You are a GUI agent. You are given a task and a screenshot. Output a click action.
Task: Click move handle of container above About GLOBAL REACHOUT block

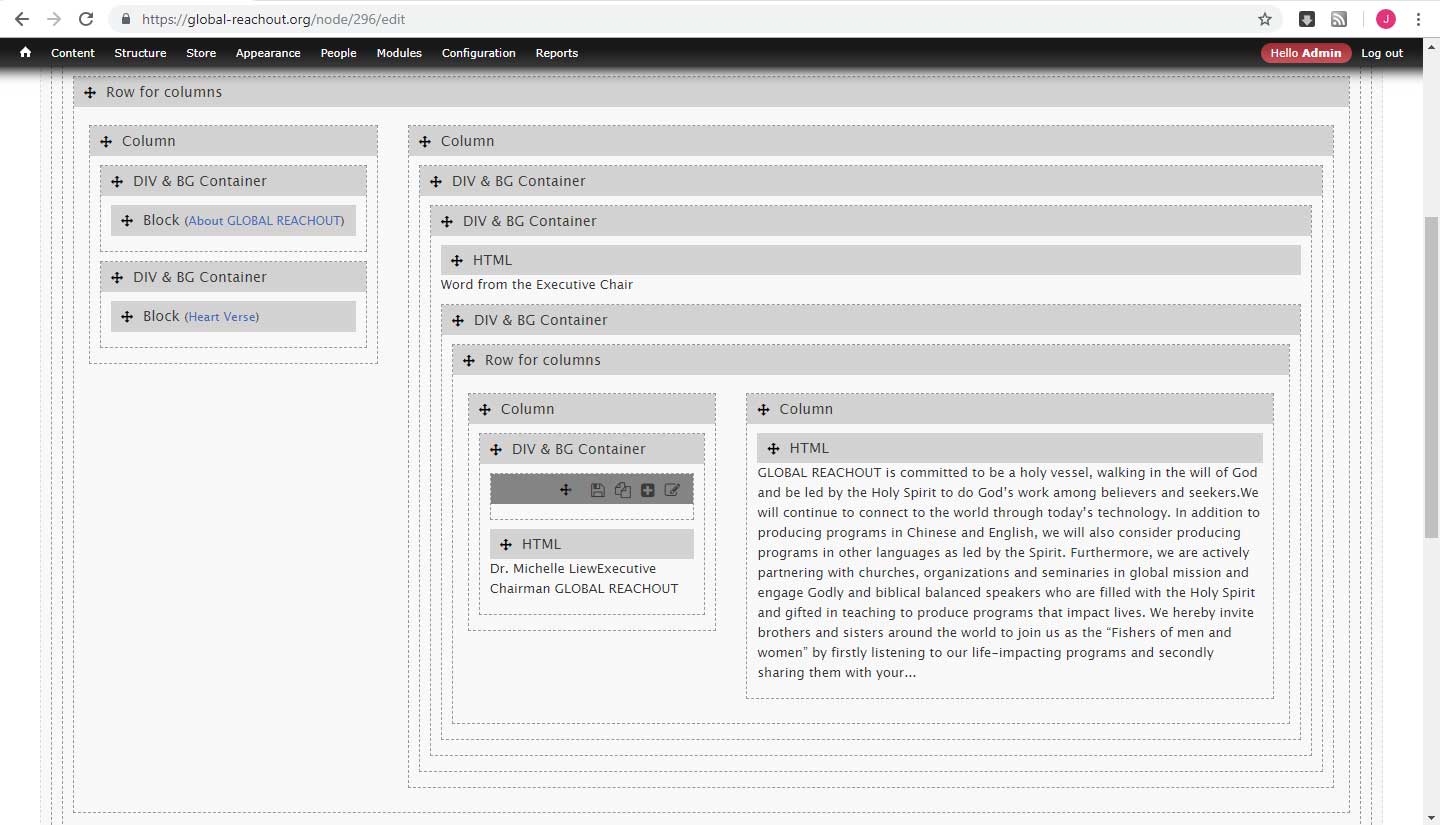click(117, 182)
